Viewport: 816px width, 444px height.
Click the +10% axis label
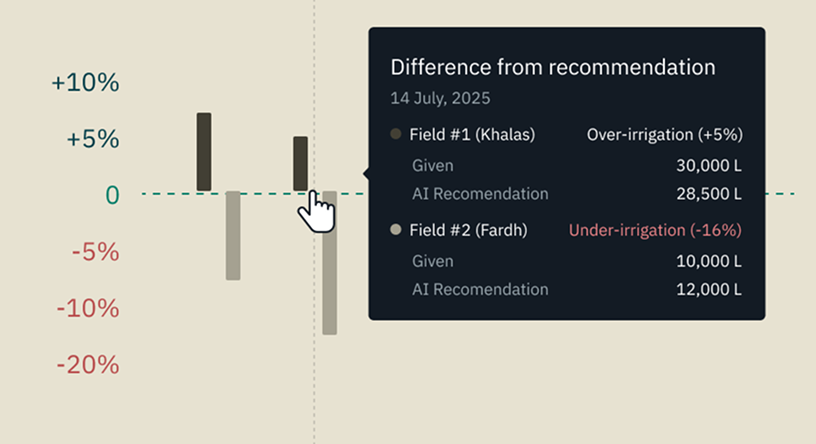pyautogui.click(x=85, y=83)
